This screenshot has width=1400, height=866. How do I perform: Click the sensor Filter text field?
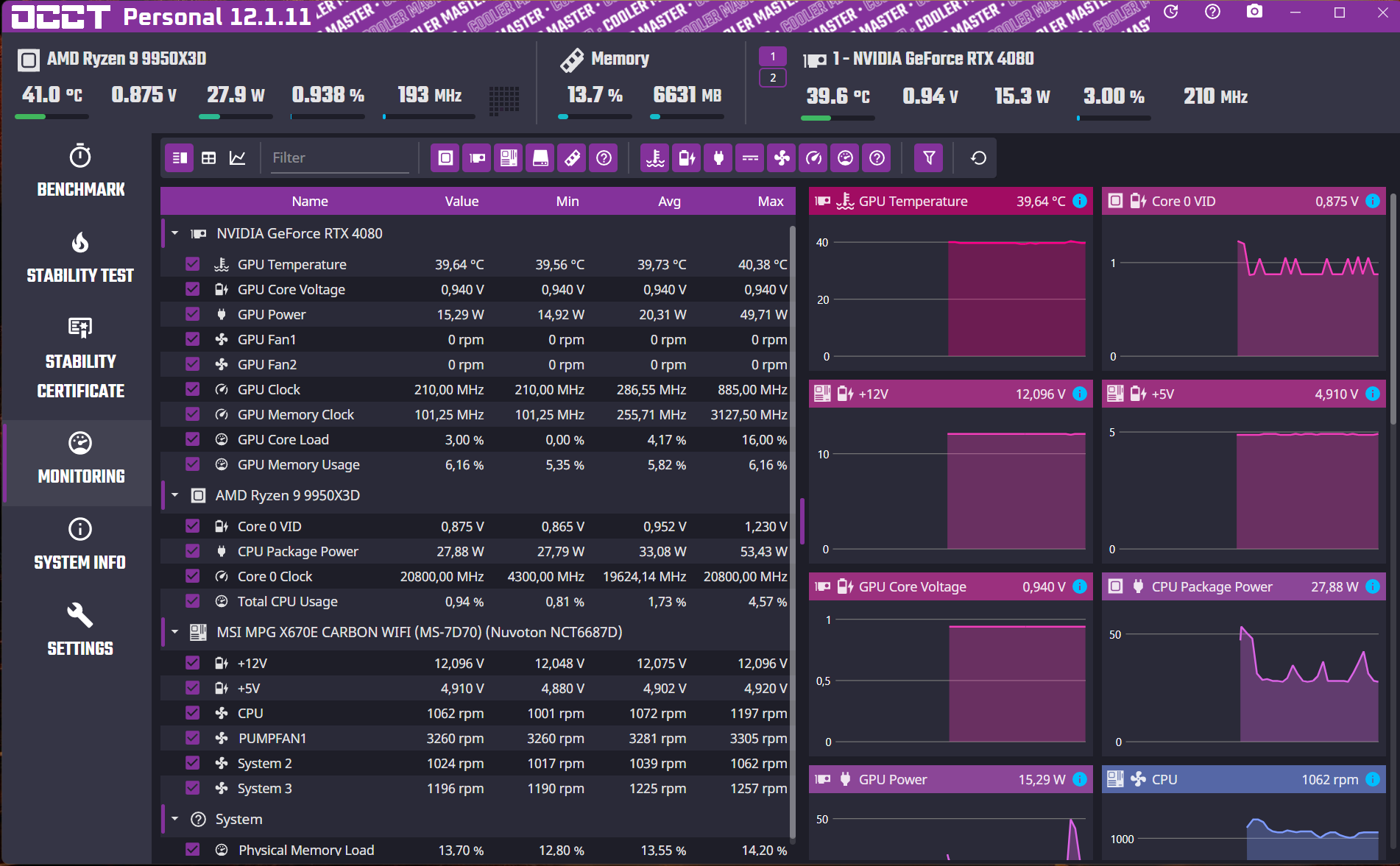click(339, 158)
